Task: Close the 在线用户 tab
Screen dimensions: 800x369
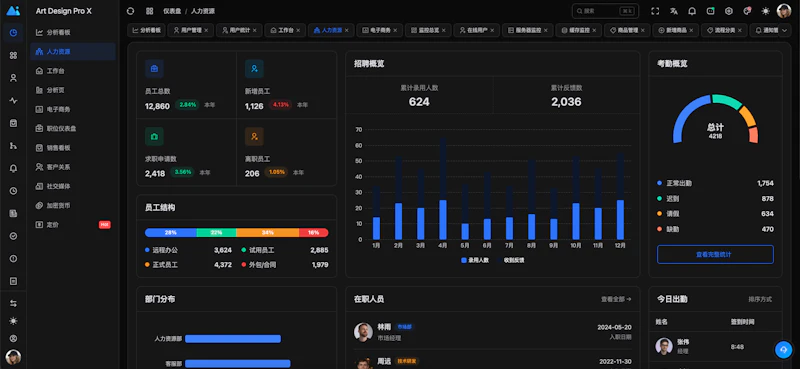Action: pos(492,31)
